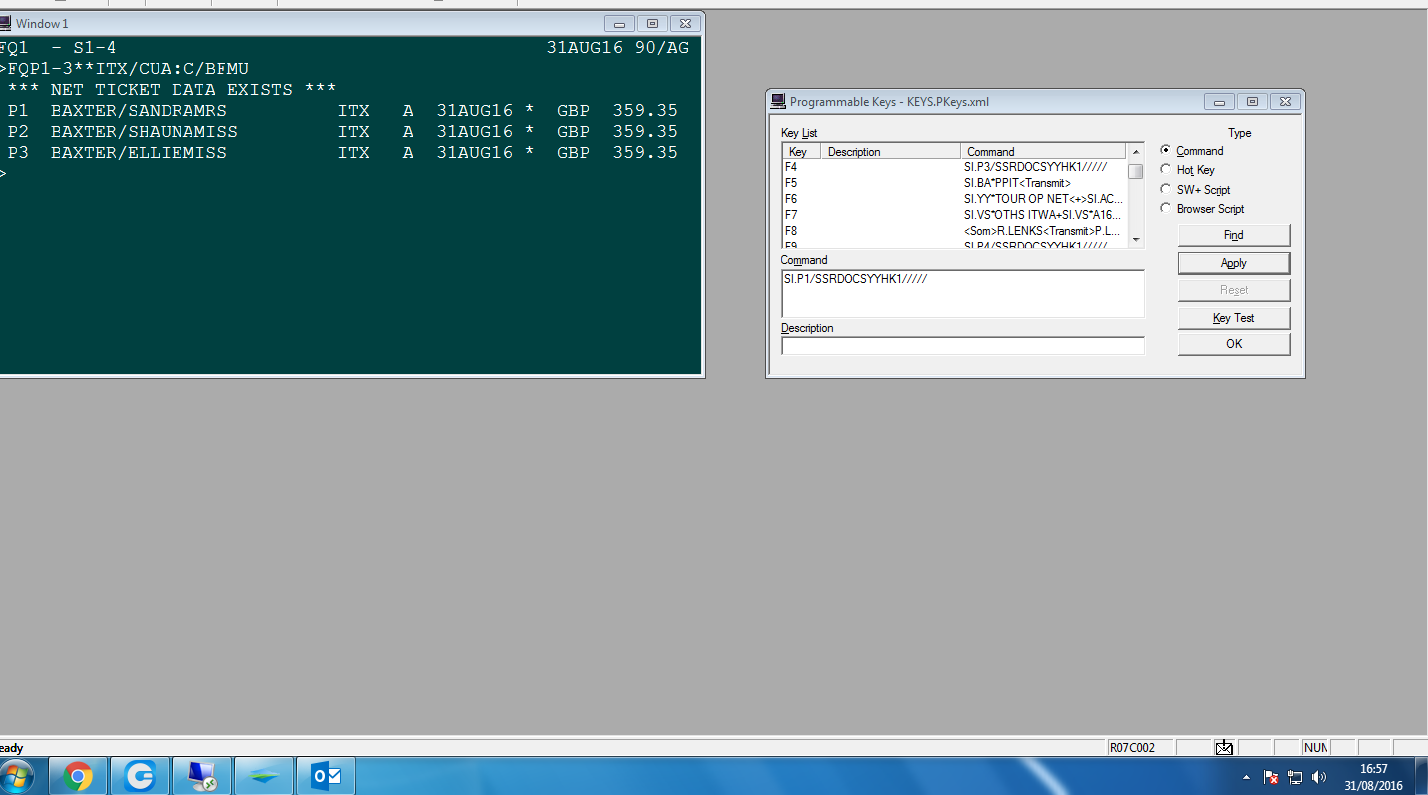Click passenger BAXTER/ELLIEMISS in terminal
The width and height of the screenshot is (1428, 795).
click(139, 153)
